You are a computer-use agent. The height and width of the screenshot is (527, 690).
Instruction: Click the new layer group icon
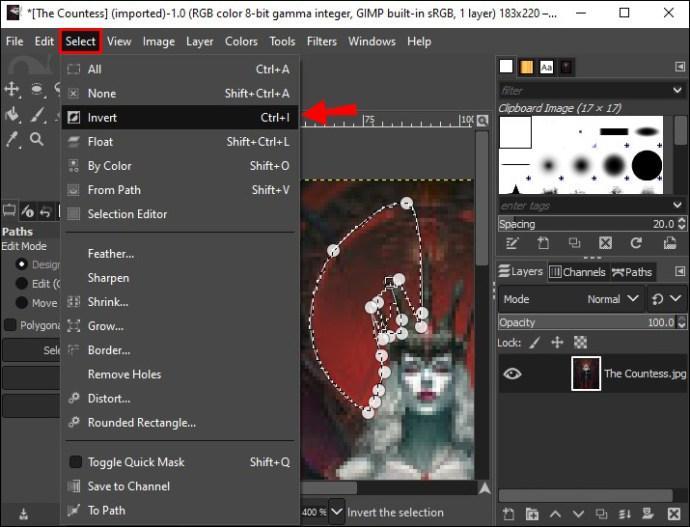click(532, 514)
